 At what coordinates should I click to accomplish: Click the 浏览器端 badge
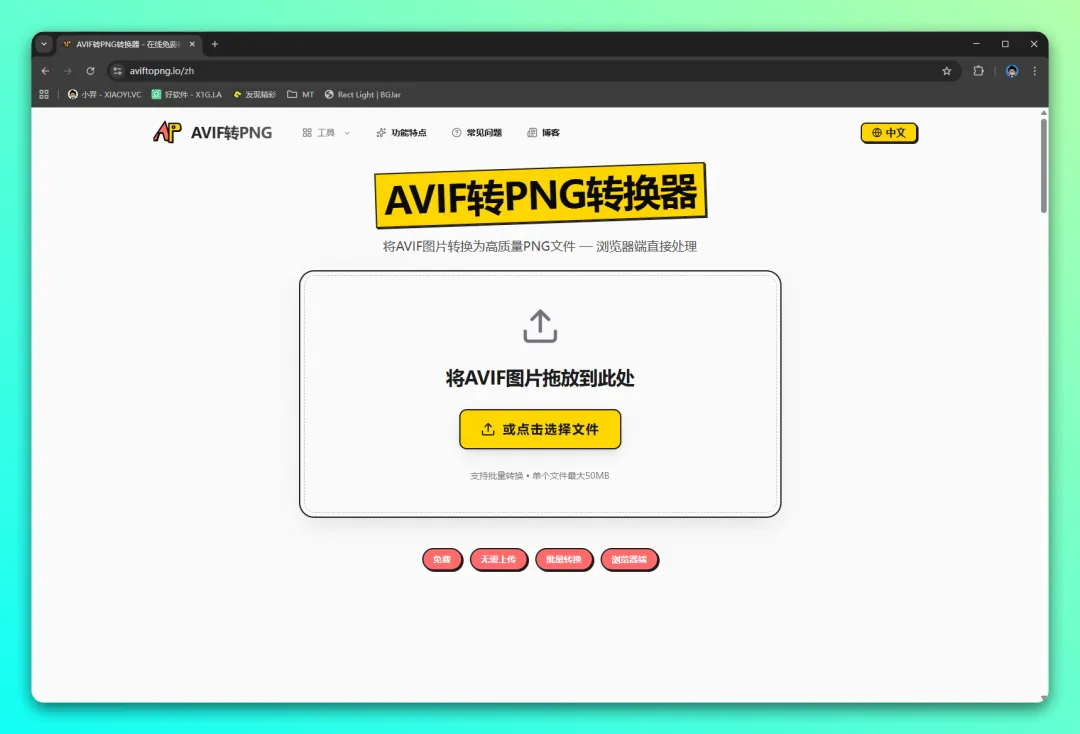[x=629, y=559]
